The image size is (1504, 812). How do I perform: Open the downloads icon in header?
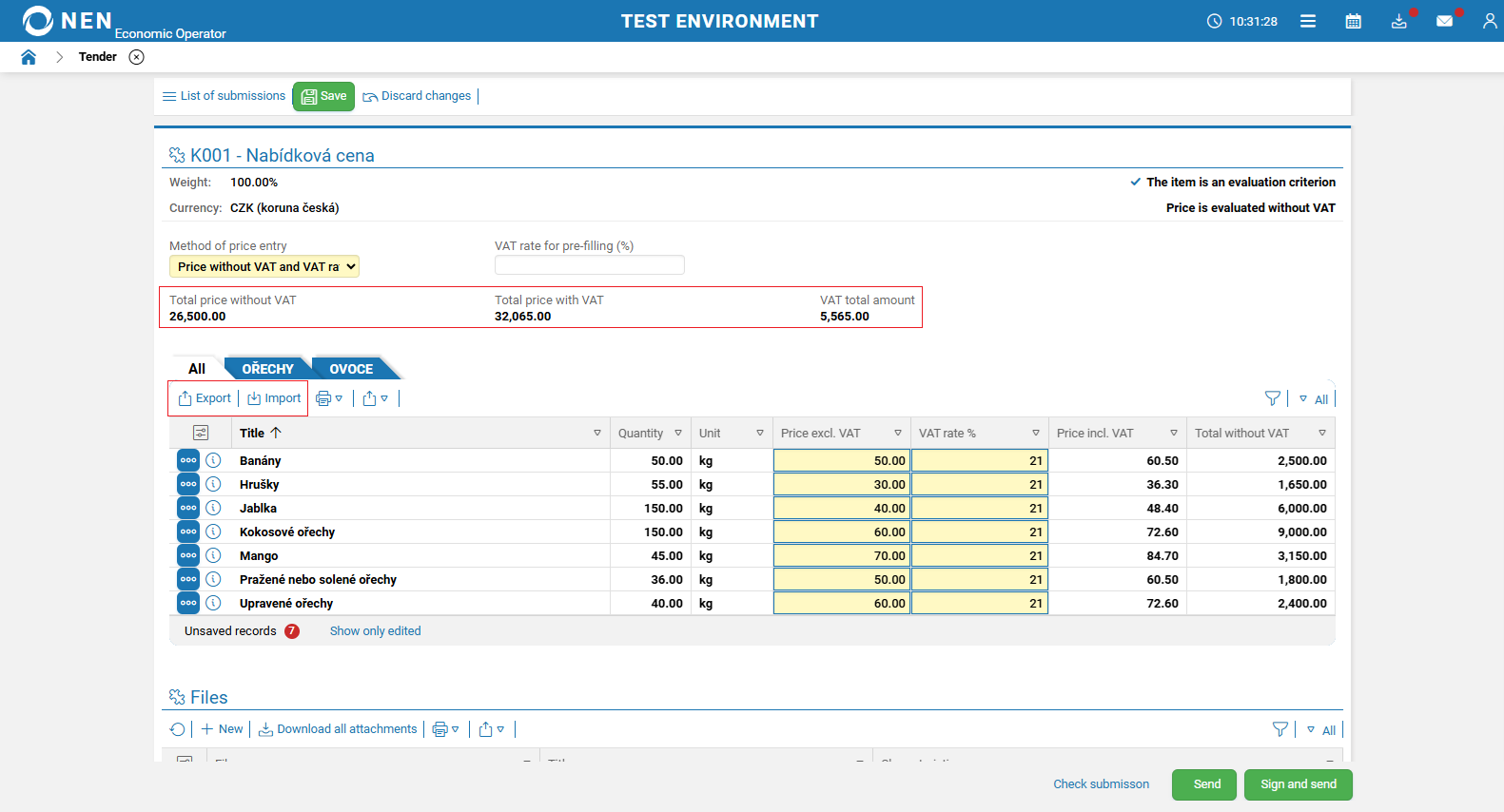1398,21
